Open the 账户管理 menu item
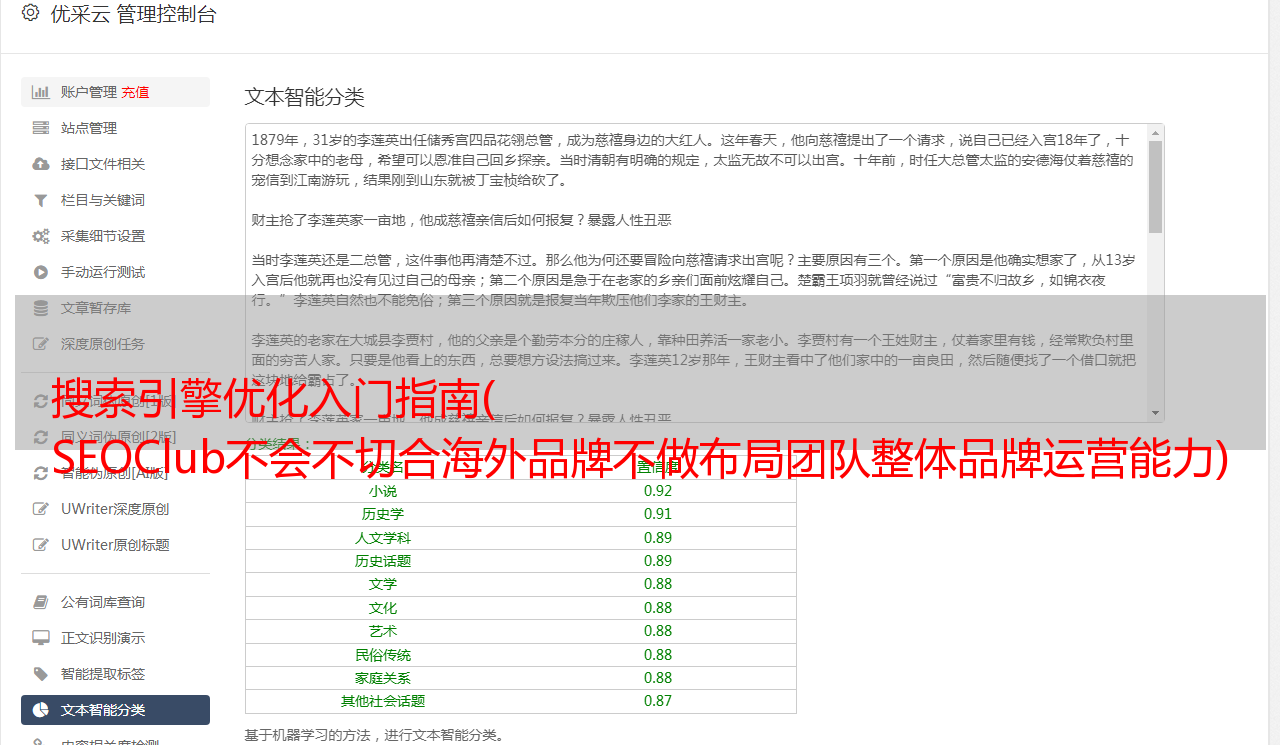This screenshot has width=1280, height=745. tap(115, 92)
